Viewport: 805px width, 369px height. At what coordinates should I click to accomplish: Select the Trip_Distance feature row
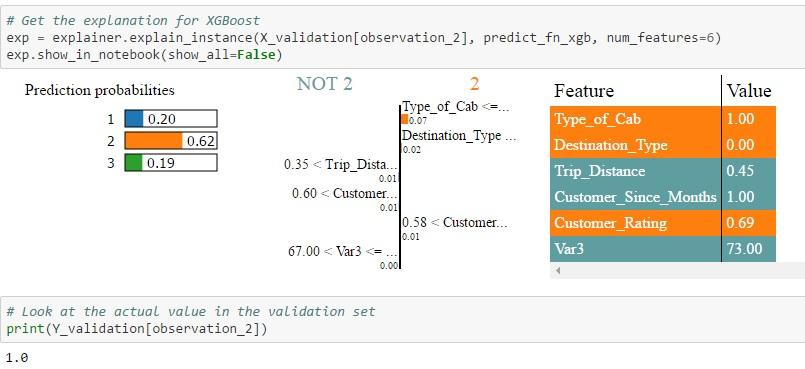coord(663,171)
